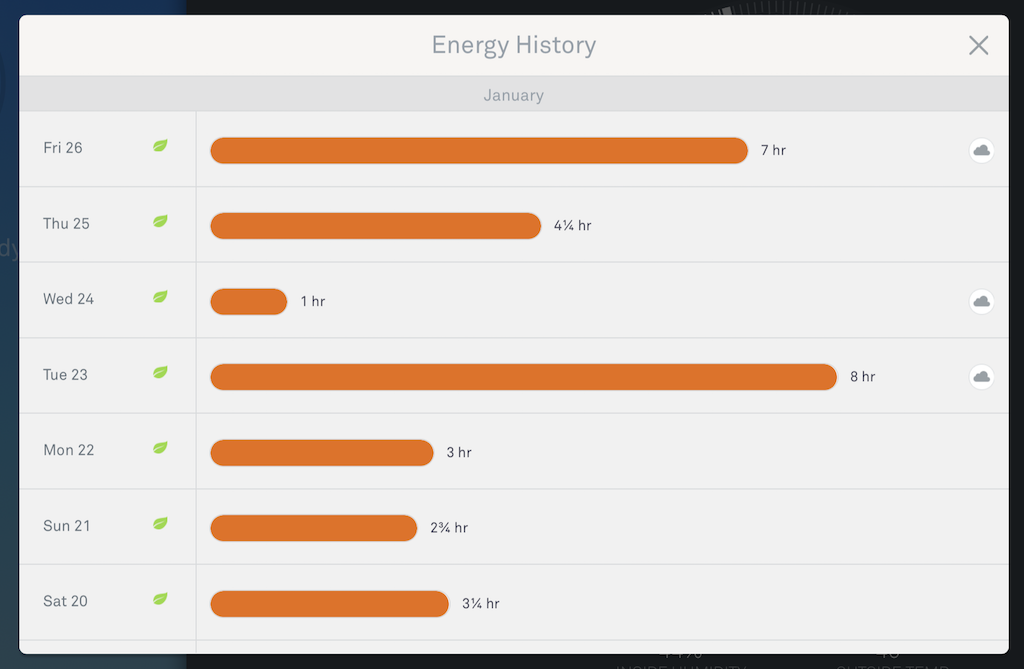Click the weather cloud icon for Fri 26
Viewport: 1024px width, 669px height.
(x=981, y=150)
